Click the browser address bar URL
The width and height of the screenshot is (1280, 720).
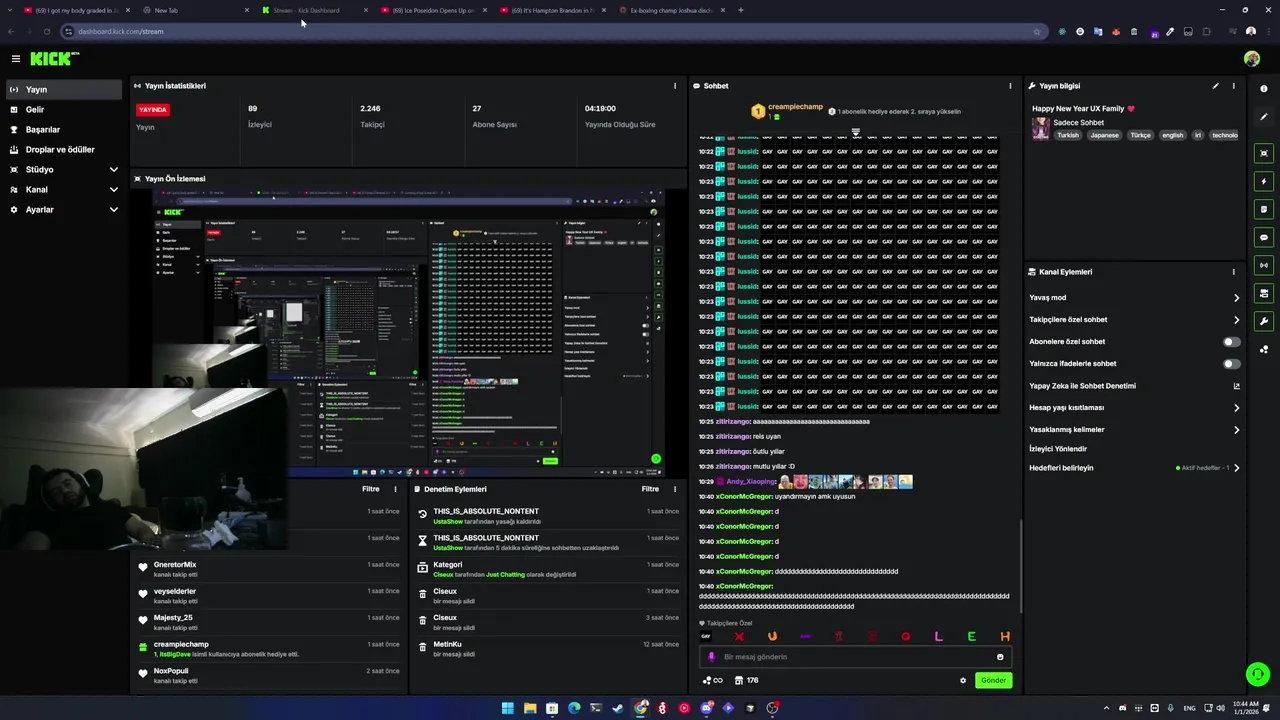point(120,31)
